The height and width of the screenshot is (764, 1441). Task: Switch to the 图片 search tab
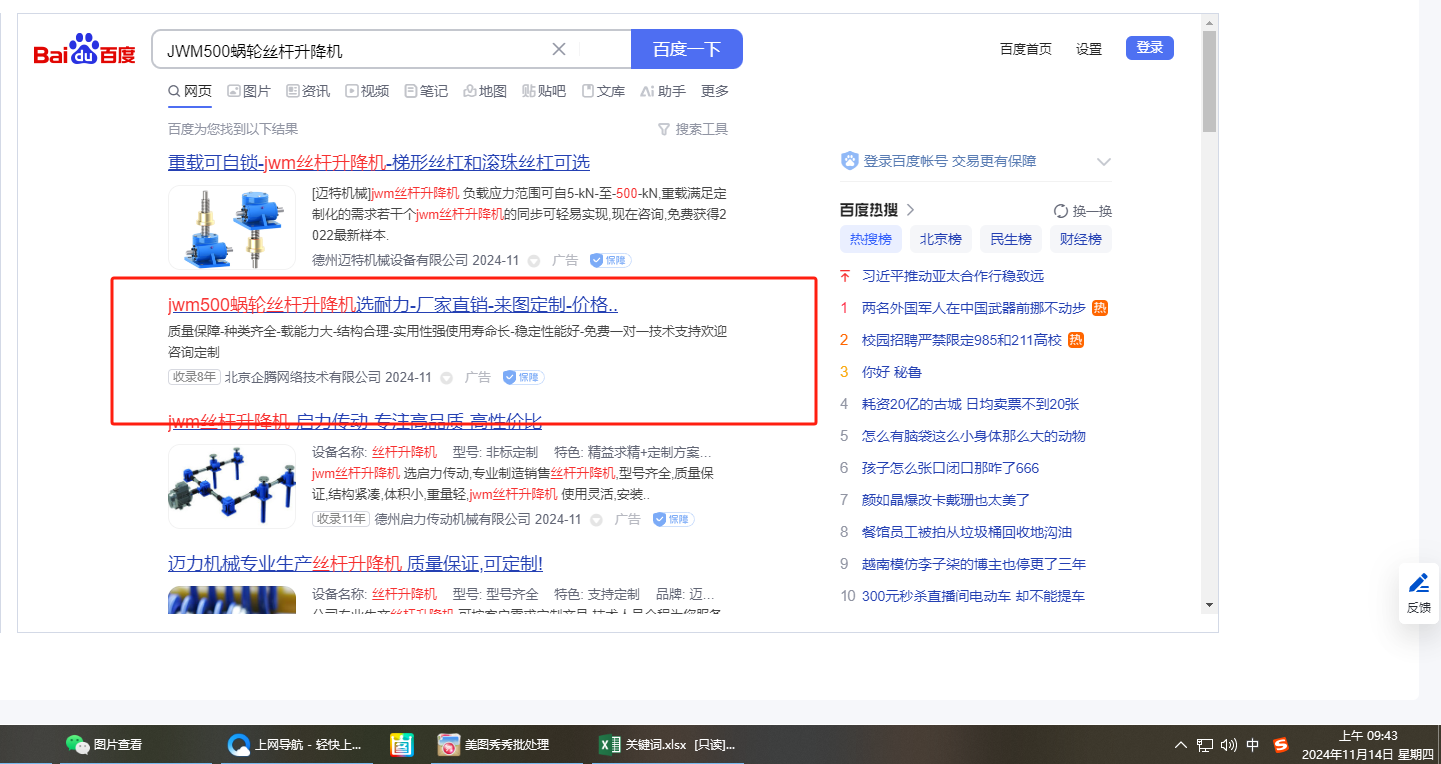pos(249,91)
